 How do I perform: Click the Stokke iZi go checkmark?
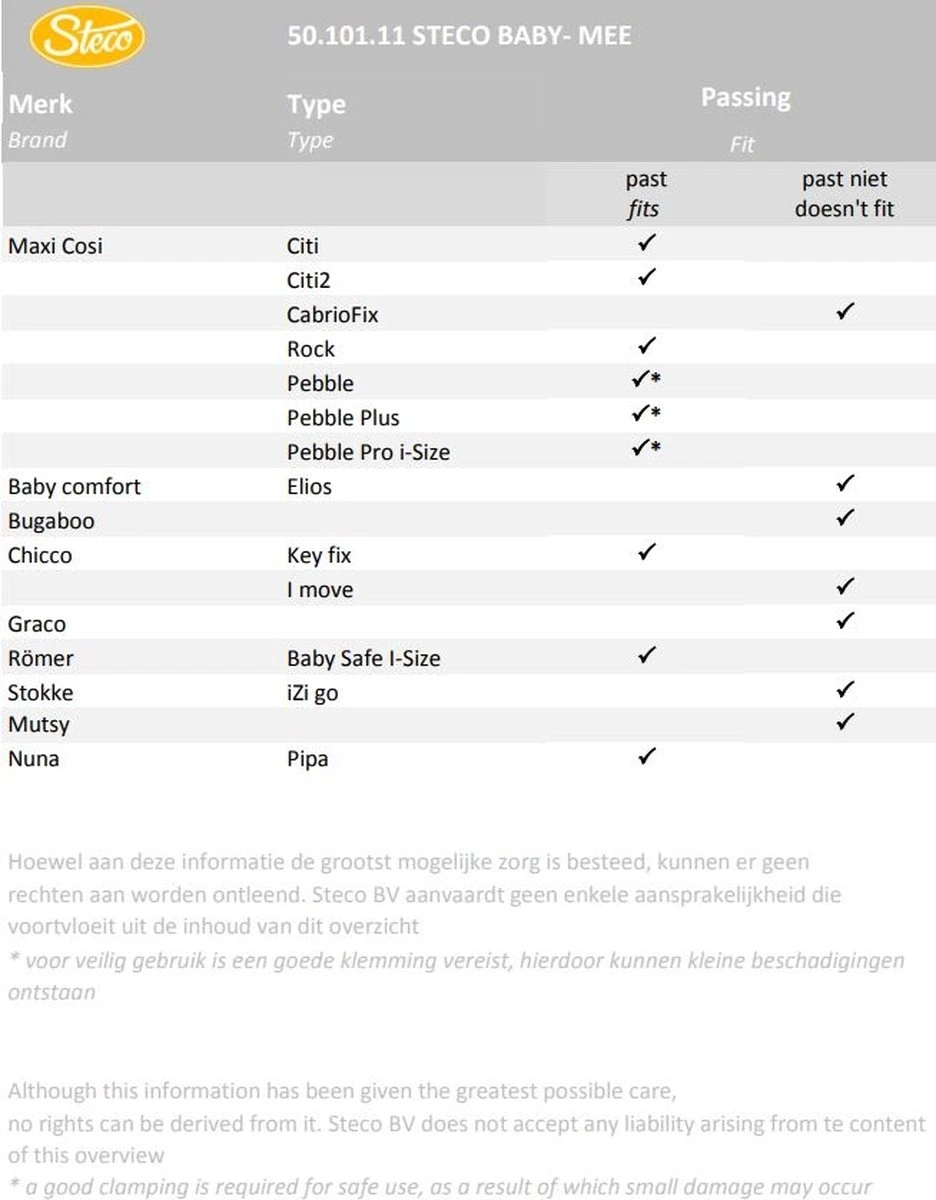coord(844,689)
